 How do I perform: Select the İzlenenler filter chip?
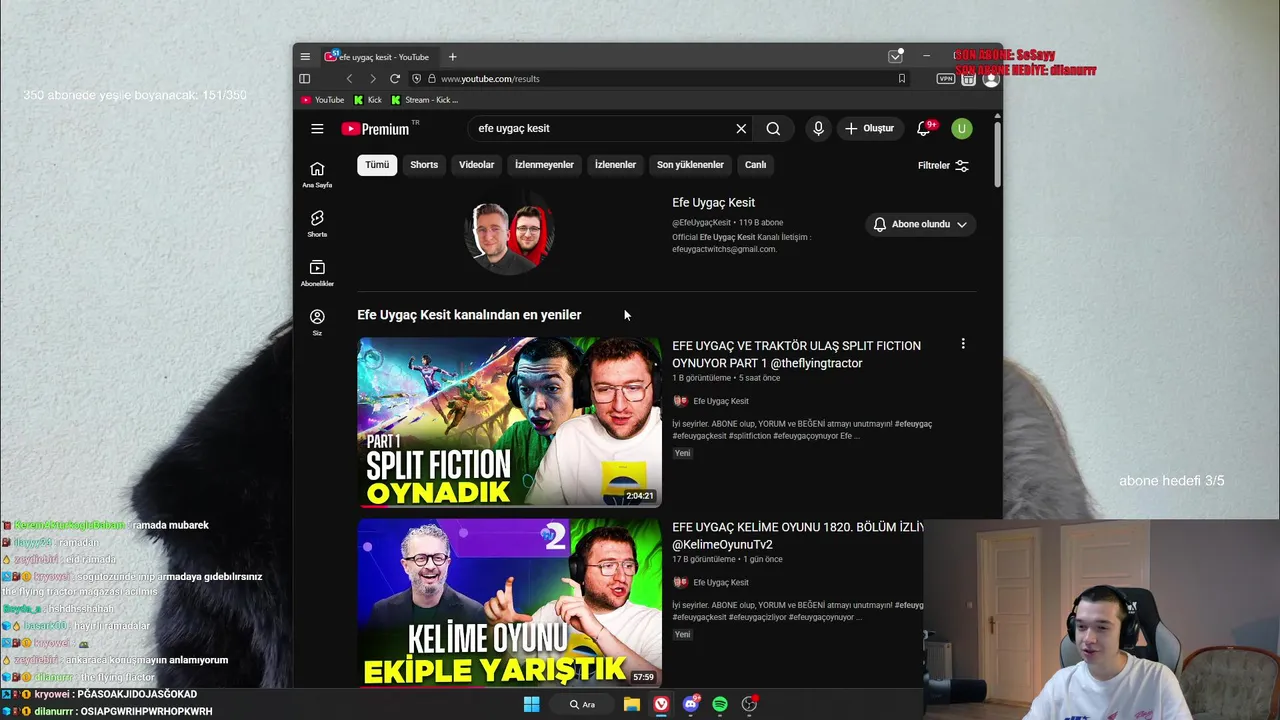click(x=615, y=165)
